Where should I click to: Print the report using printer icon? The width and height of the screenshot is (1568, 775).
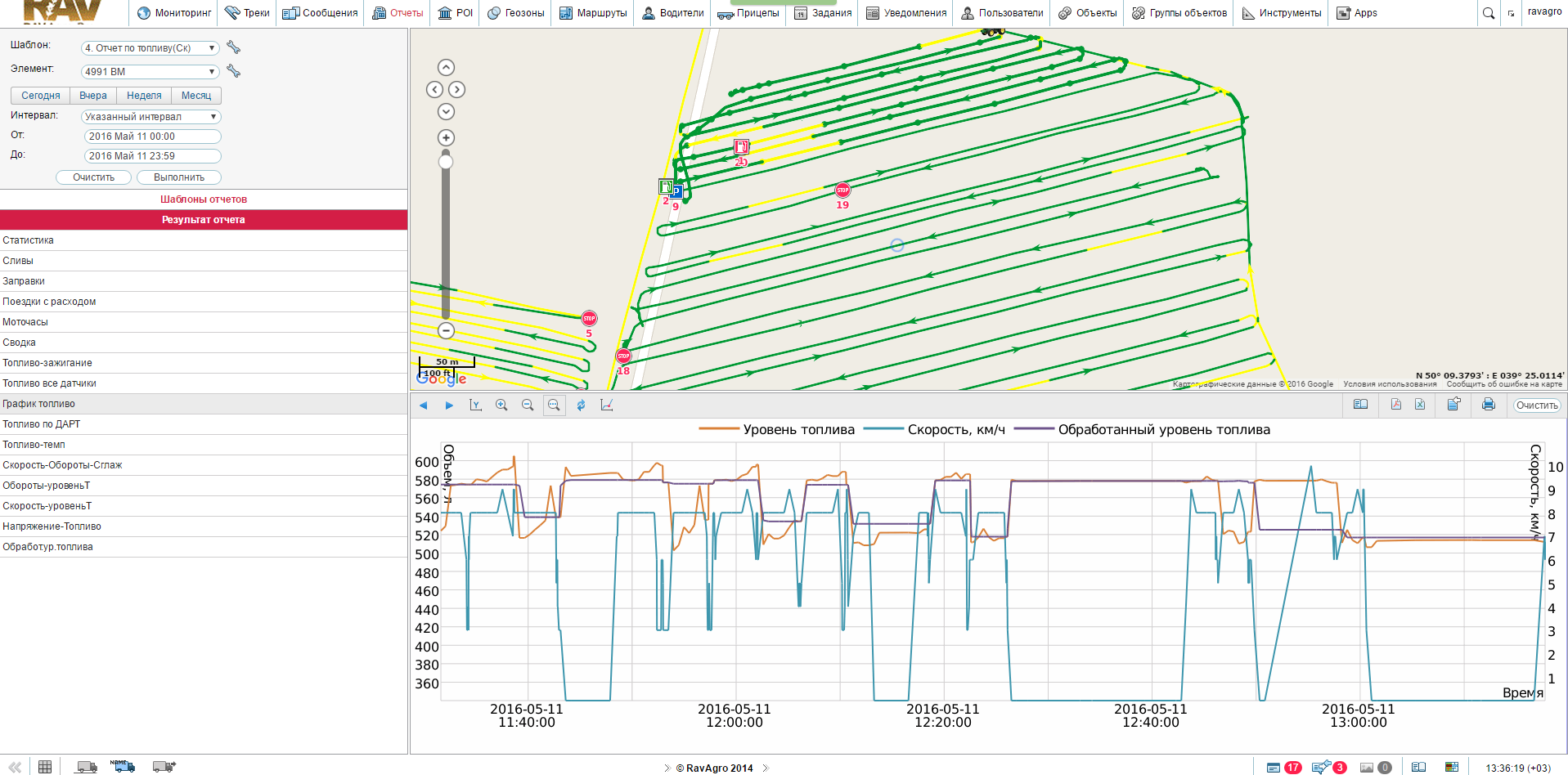[x=1488, y=405]
